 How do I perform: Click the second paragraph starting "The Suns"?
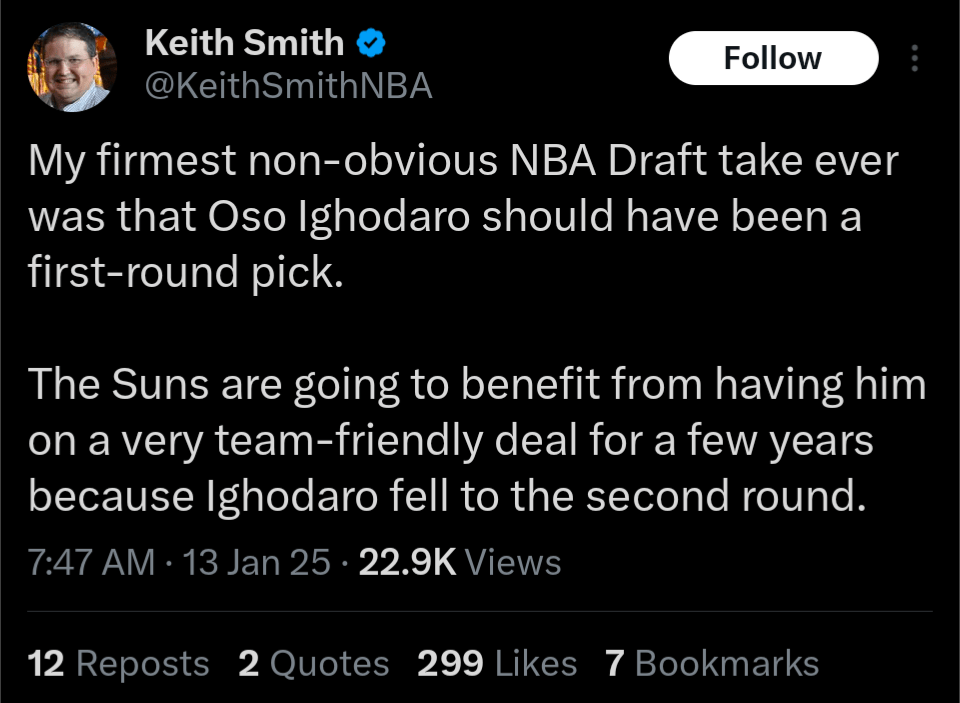pos(470,440)
